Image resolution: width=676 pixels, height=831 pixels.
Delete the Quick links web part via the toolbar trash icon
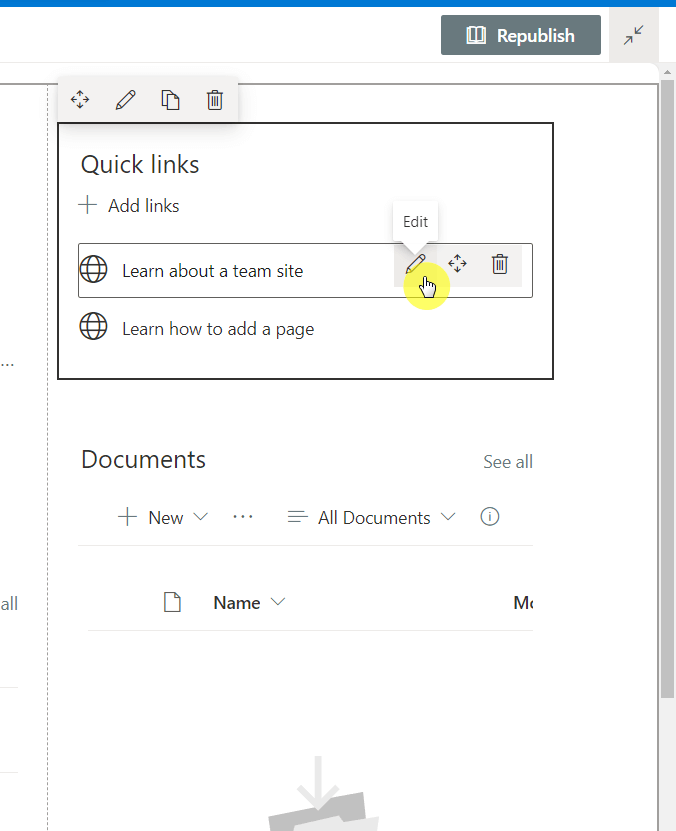(215, 100)
